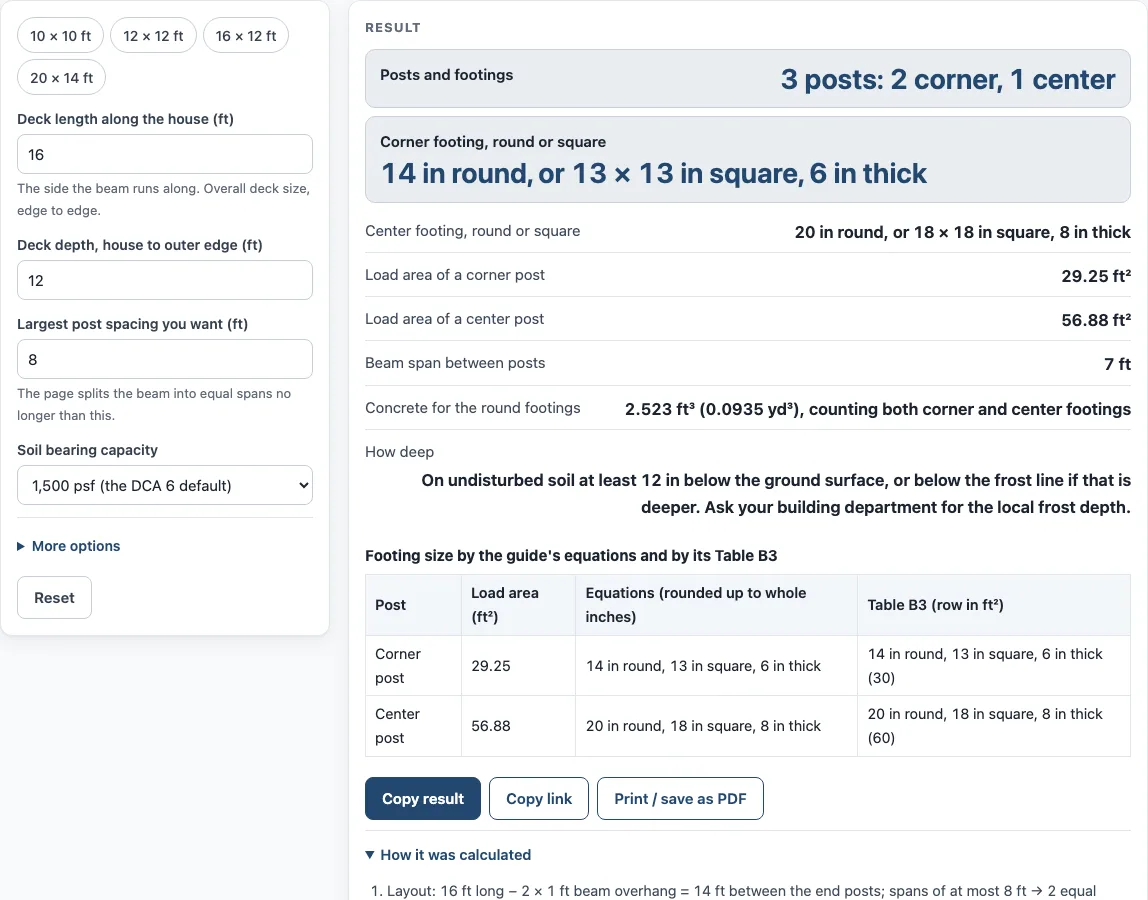Screen dimensions: 1148x900
Task: Choose the 16 × 12 ft preset
Action: point(246,36)
